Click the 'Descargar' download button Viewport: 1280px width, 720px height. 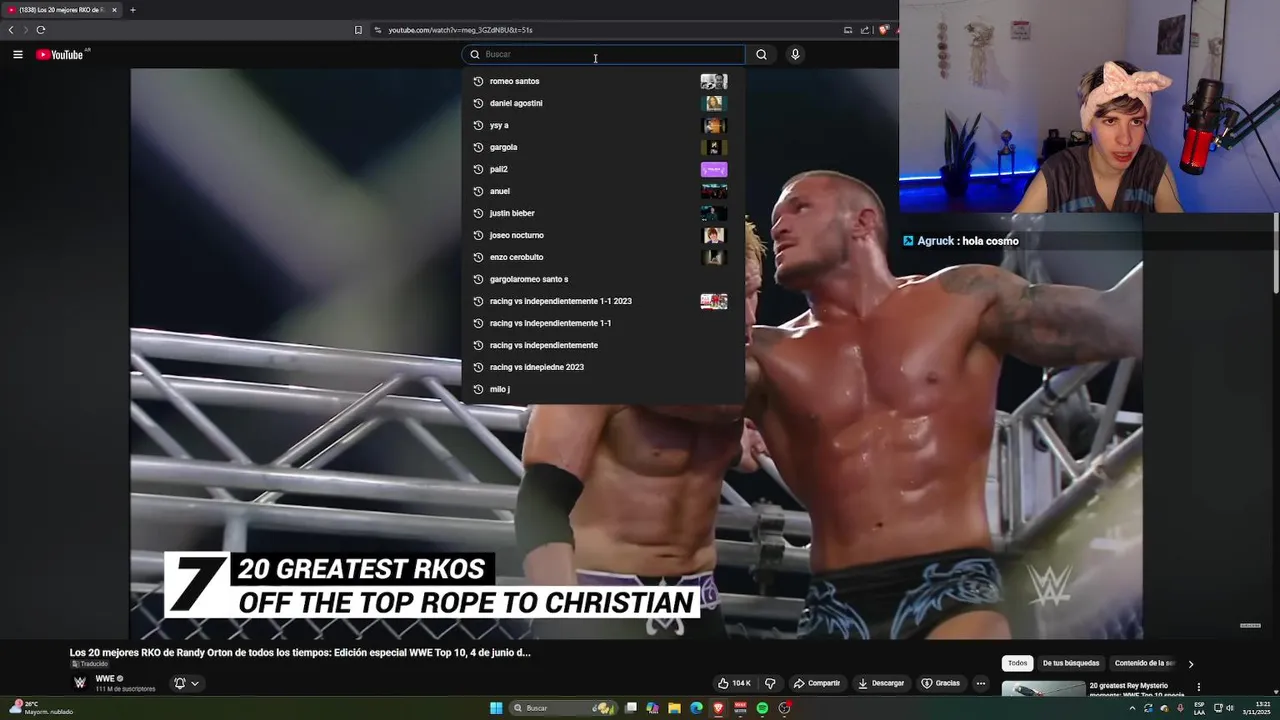[x=881, y=683]
